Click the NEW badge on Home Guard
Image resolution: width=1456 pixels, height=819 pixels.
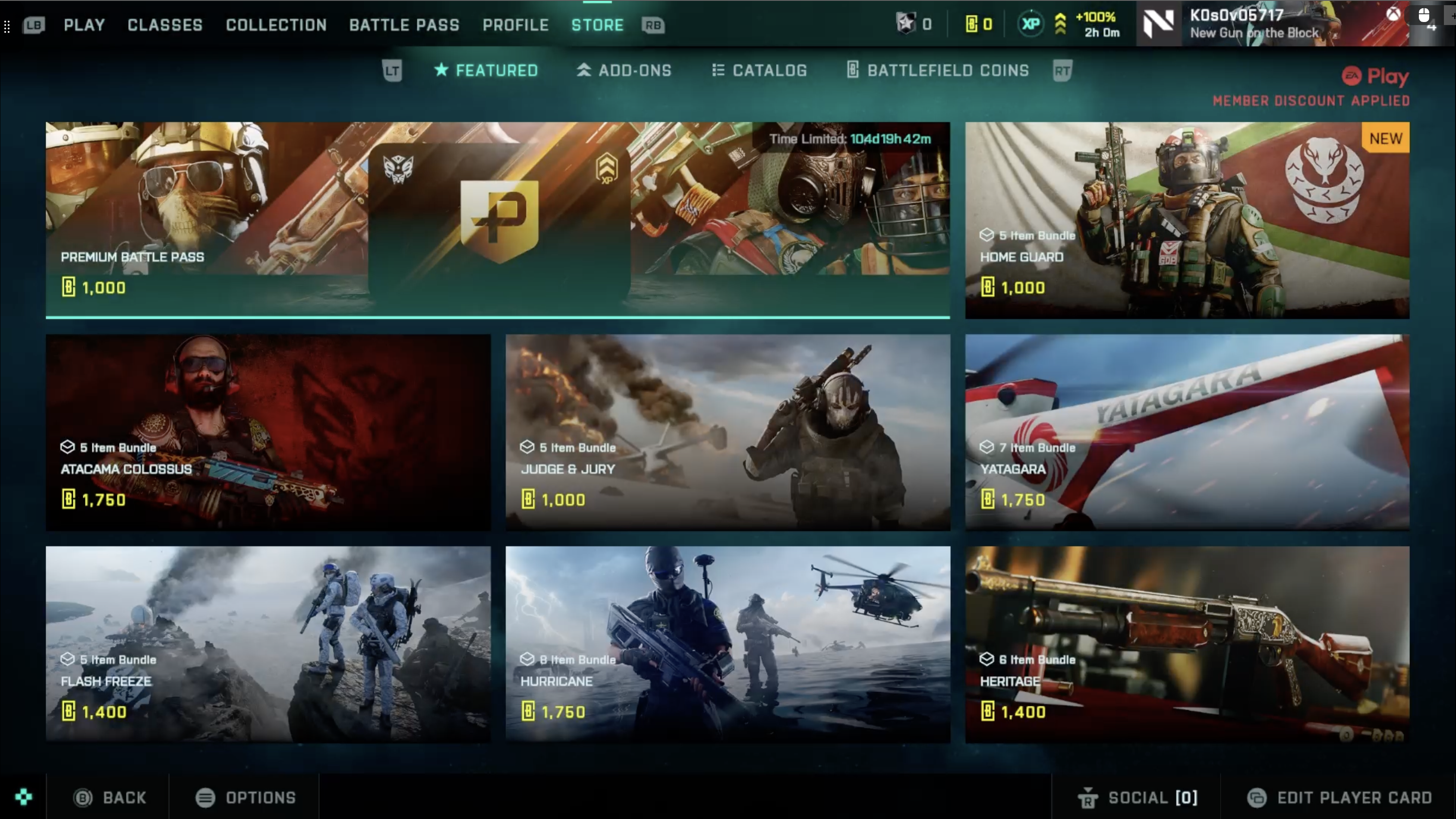[x=1385, y=139]
